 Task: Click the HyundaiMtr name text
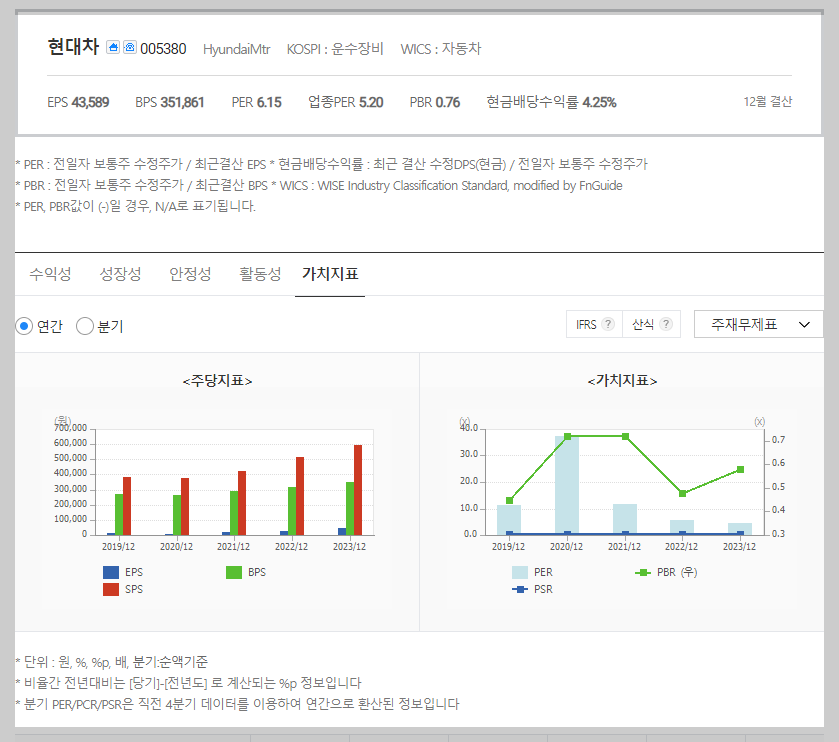(x=237, y=49)
